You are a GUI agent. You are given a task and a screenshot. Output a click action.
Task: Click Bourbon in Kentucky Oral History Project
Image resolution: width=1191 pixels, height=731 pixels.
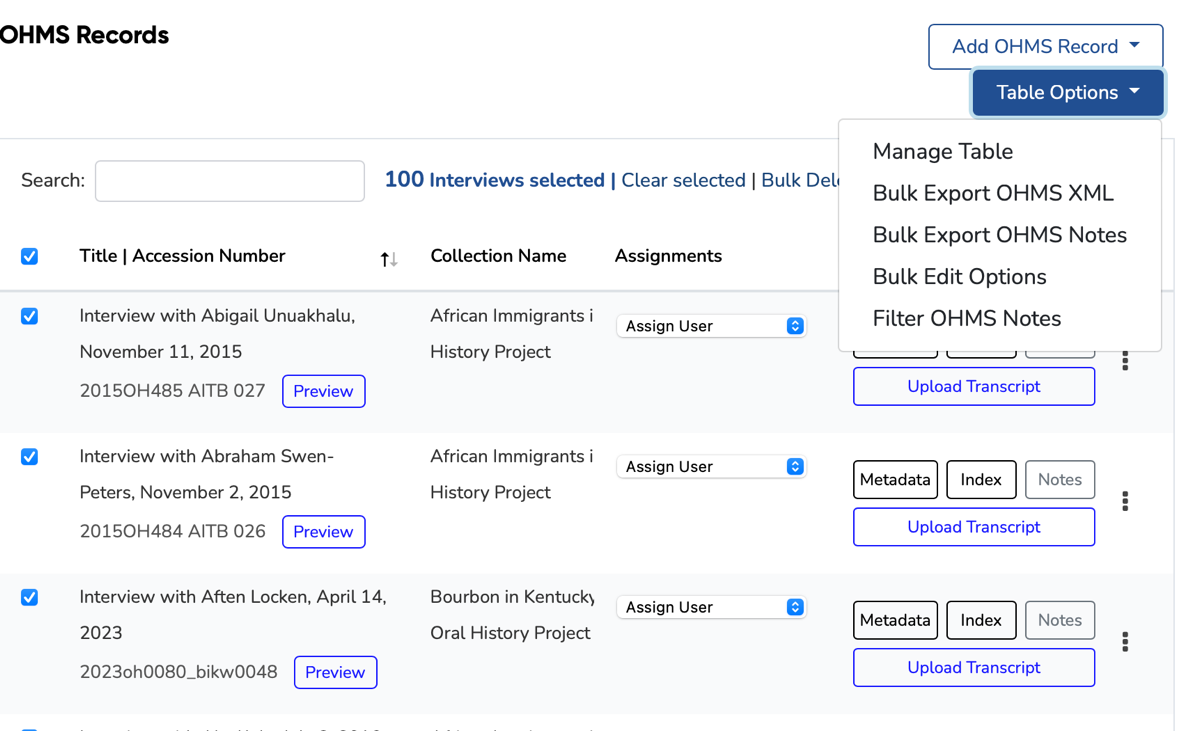click(511, 615)
